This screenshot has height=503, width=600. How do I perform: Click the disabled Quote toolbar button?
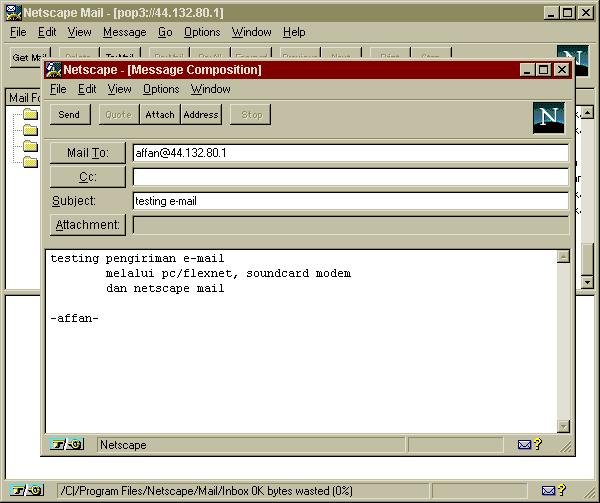pyautogui.click(x=119, y=114)
